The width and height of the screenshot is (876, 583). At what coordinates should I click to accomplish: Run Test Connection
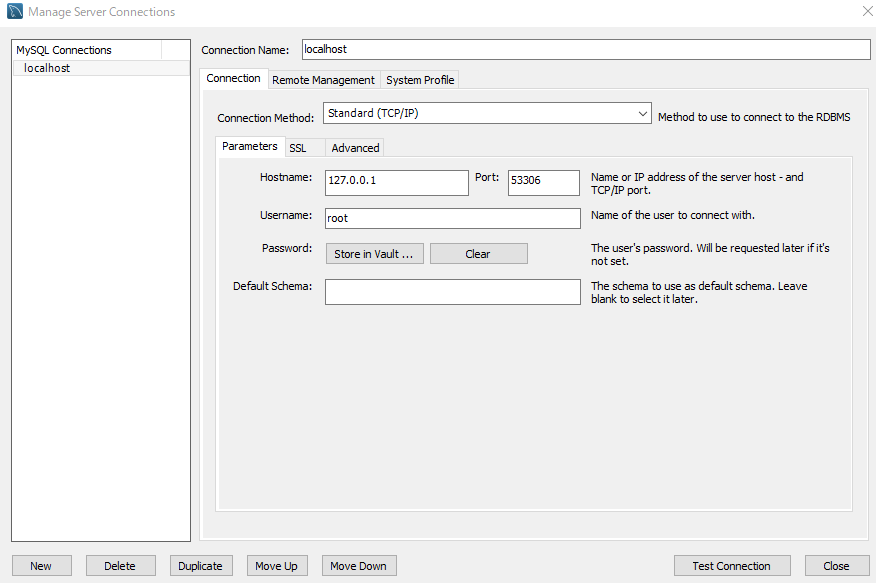tap(731, 565)
